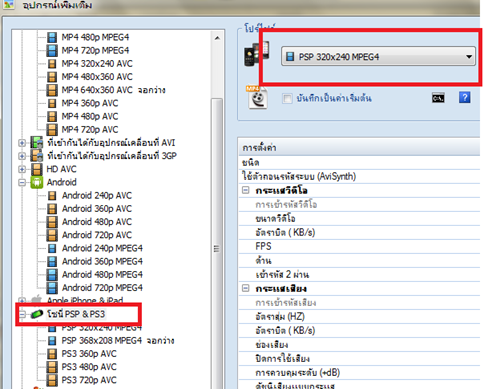484x389 pixels.
Task: Click the Android 240p AVC icon
Action: pos(52,195)
